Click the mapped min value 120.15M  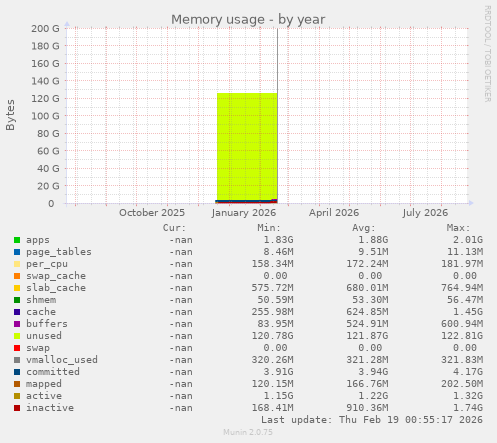272,384
